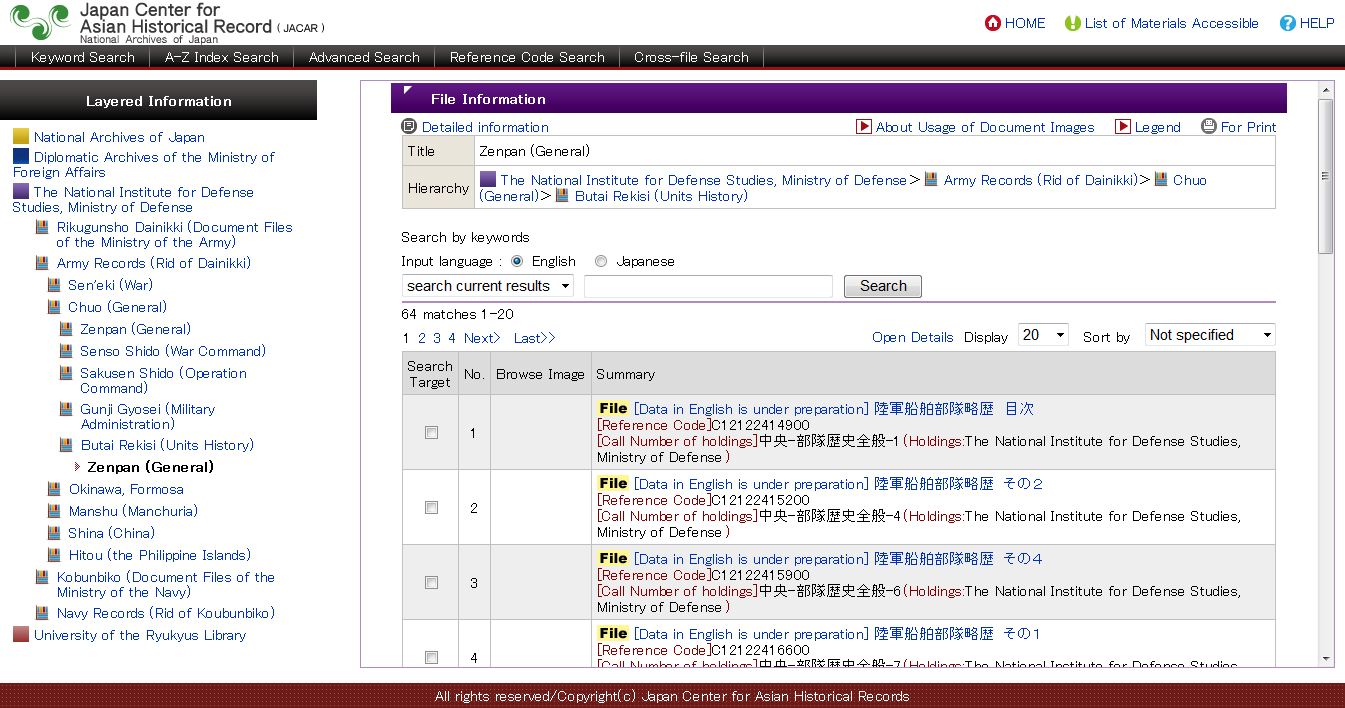Viewport: 1345px width, 708px height.
Task: Open the Sort by 'Not specified' dropdown
Action: (x=1210, y=335)
